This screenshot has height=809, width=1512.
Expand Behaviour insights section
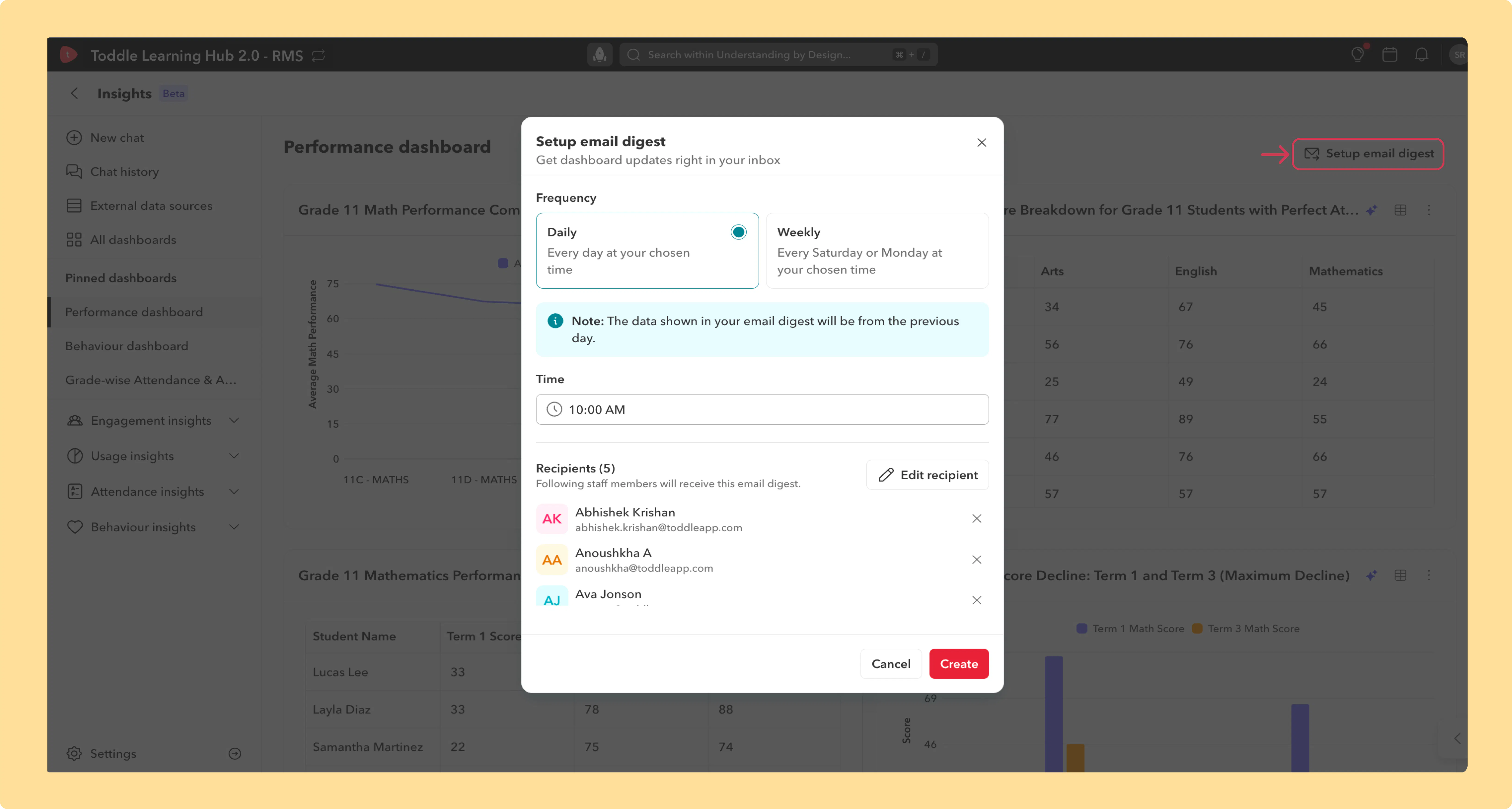pos(154,527)
